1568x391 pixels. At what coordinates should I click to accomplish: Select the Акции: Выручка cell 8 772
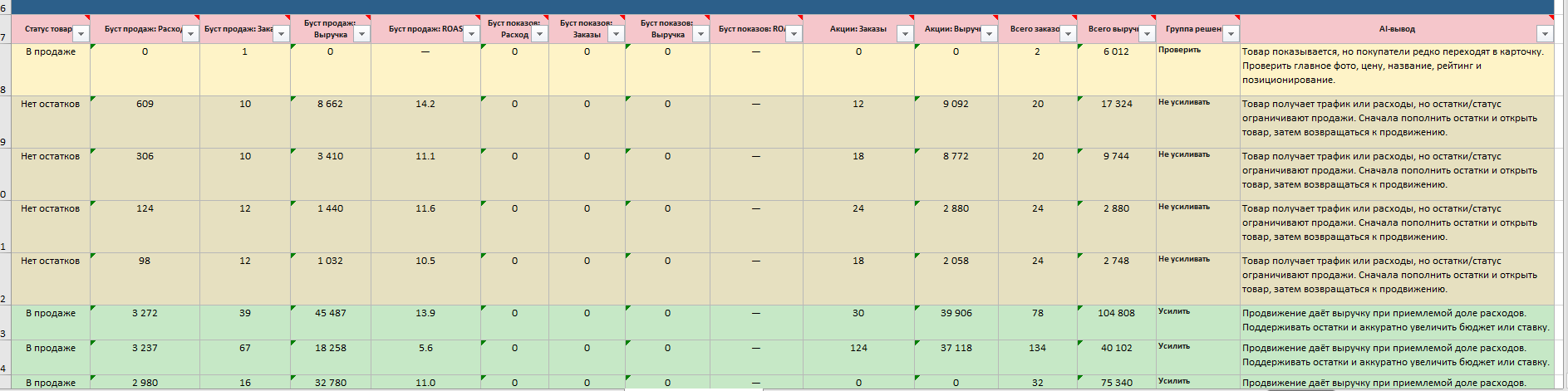coord(956,174)
